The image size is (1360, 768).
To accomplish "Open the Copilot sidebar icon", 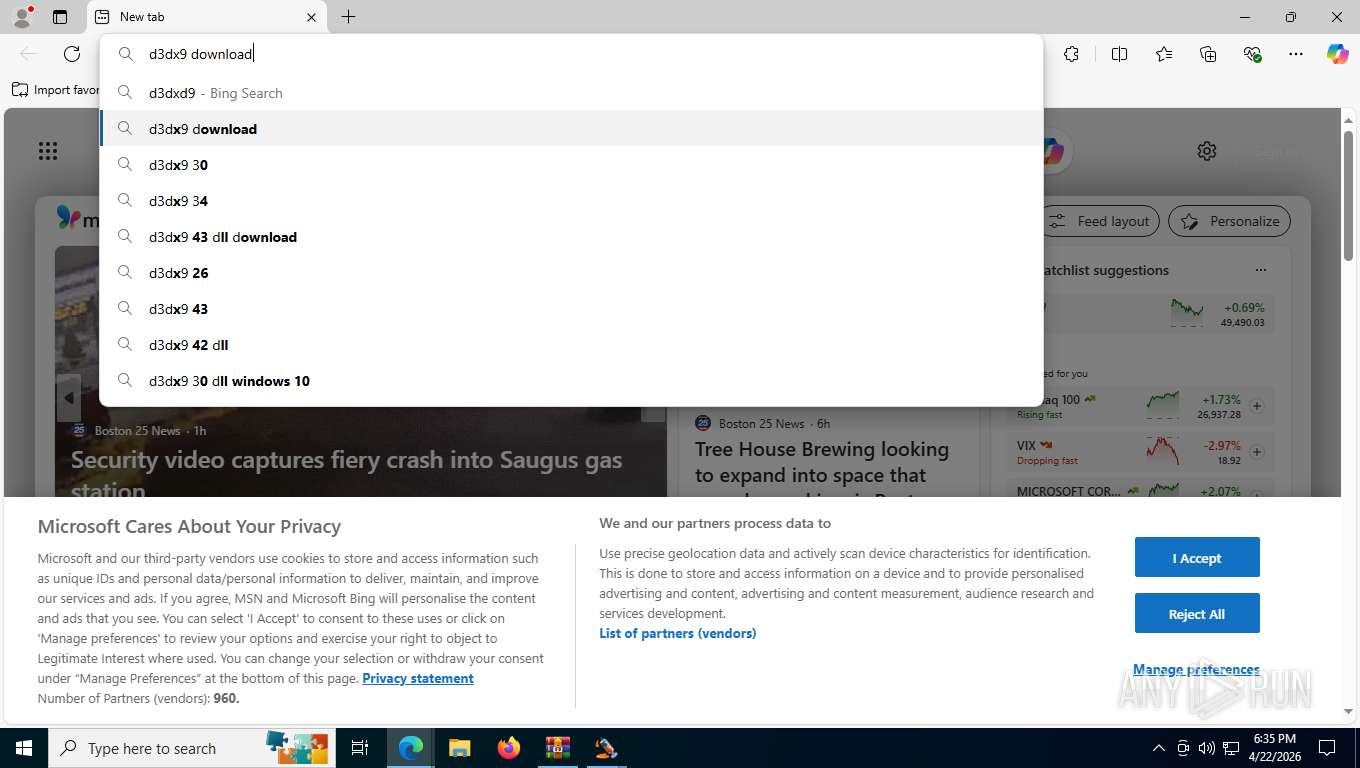I will click(x=1338, y=54).
